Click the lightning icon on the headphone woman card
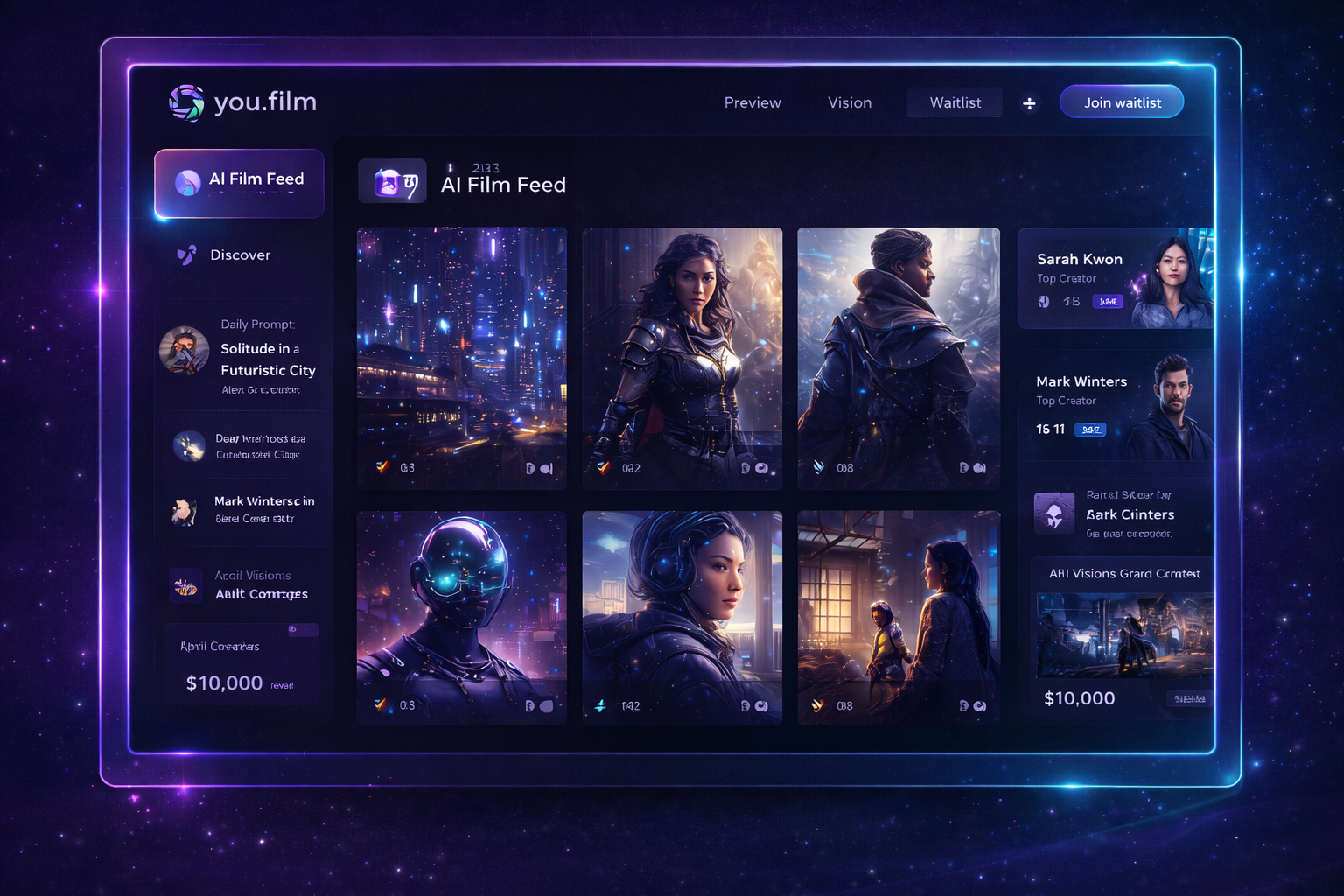This screenshot has width=1344, height=896. tap(600, 705)
